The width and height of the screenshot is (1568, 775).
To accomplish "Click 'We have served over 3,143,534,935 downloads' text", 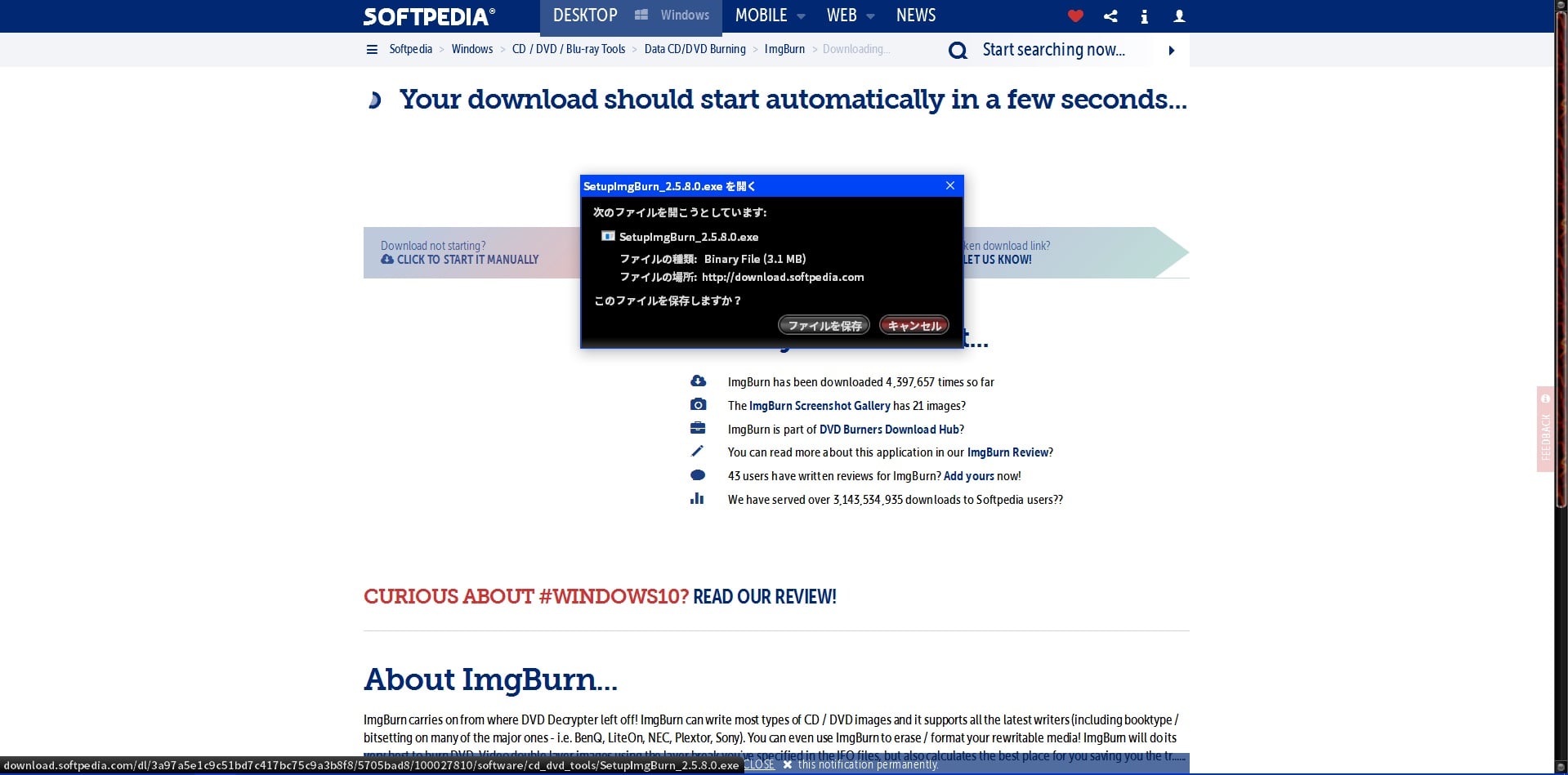I will pyautogui.click(x=896, y=499).
